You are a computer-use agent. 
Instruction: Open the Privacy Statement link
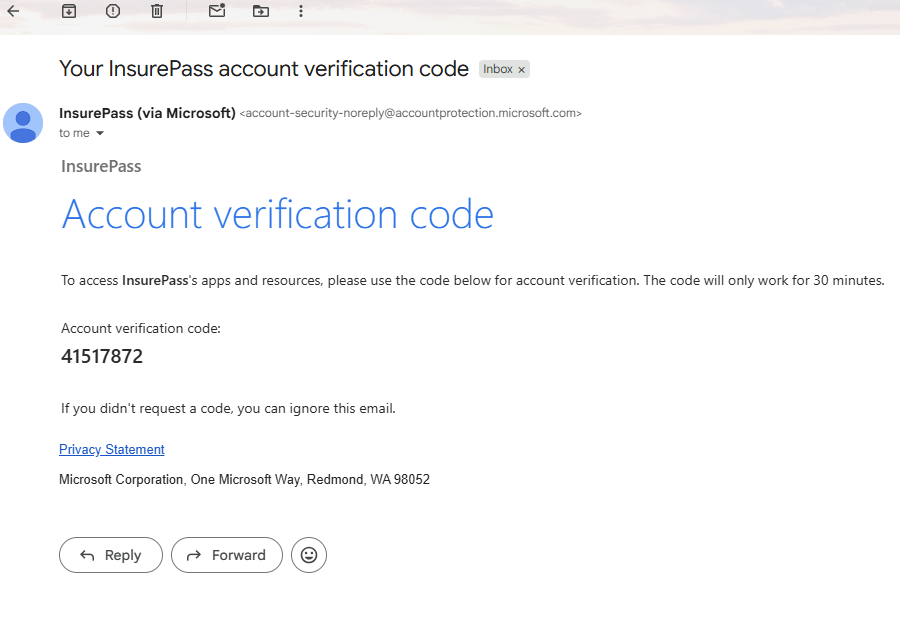coord(112,450)
